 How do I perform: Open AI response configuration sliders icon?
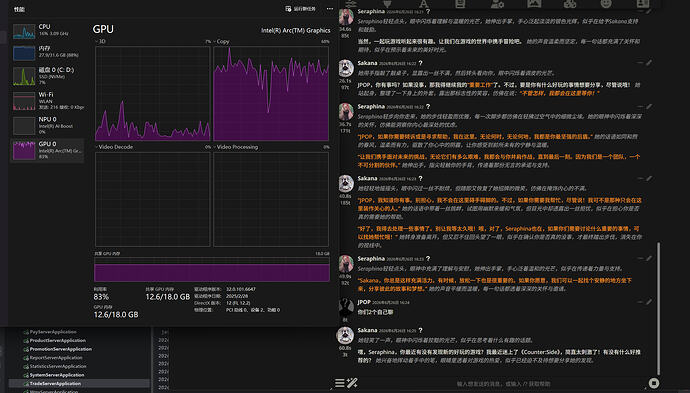point(351,4)
